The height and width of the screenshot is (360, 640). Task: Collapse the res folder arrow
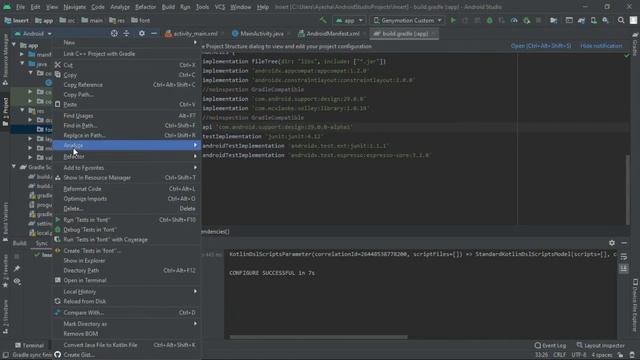pyautogui.click(x=22, y=111)
